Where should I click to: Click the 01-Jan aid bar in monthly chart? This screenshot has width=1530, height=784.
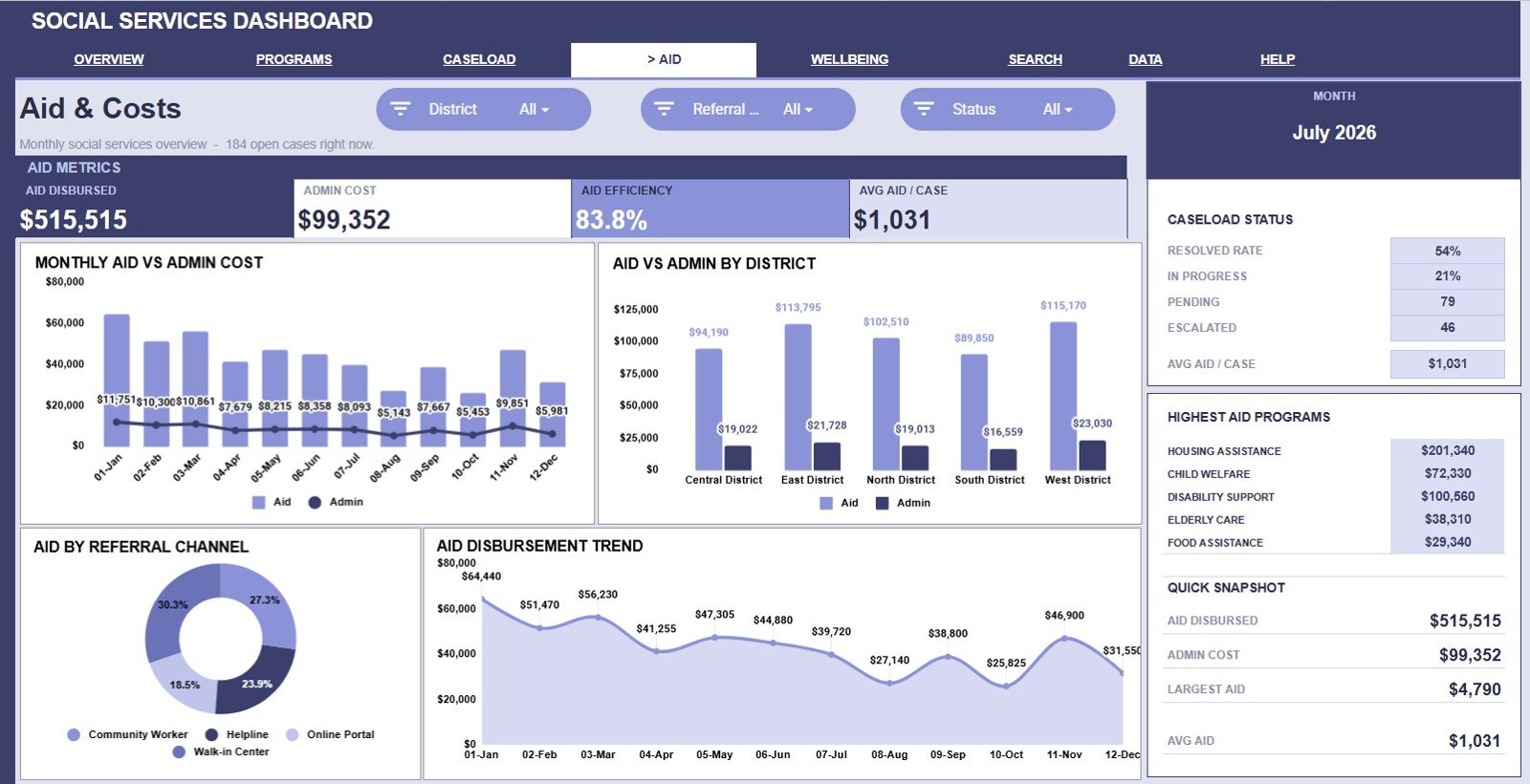tap(117, 381)
